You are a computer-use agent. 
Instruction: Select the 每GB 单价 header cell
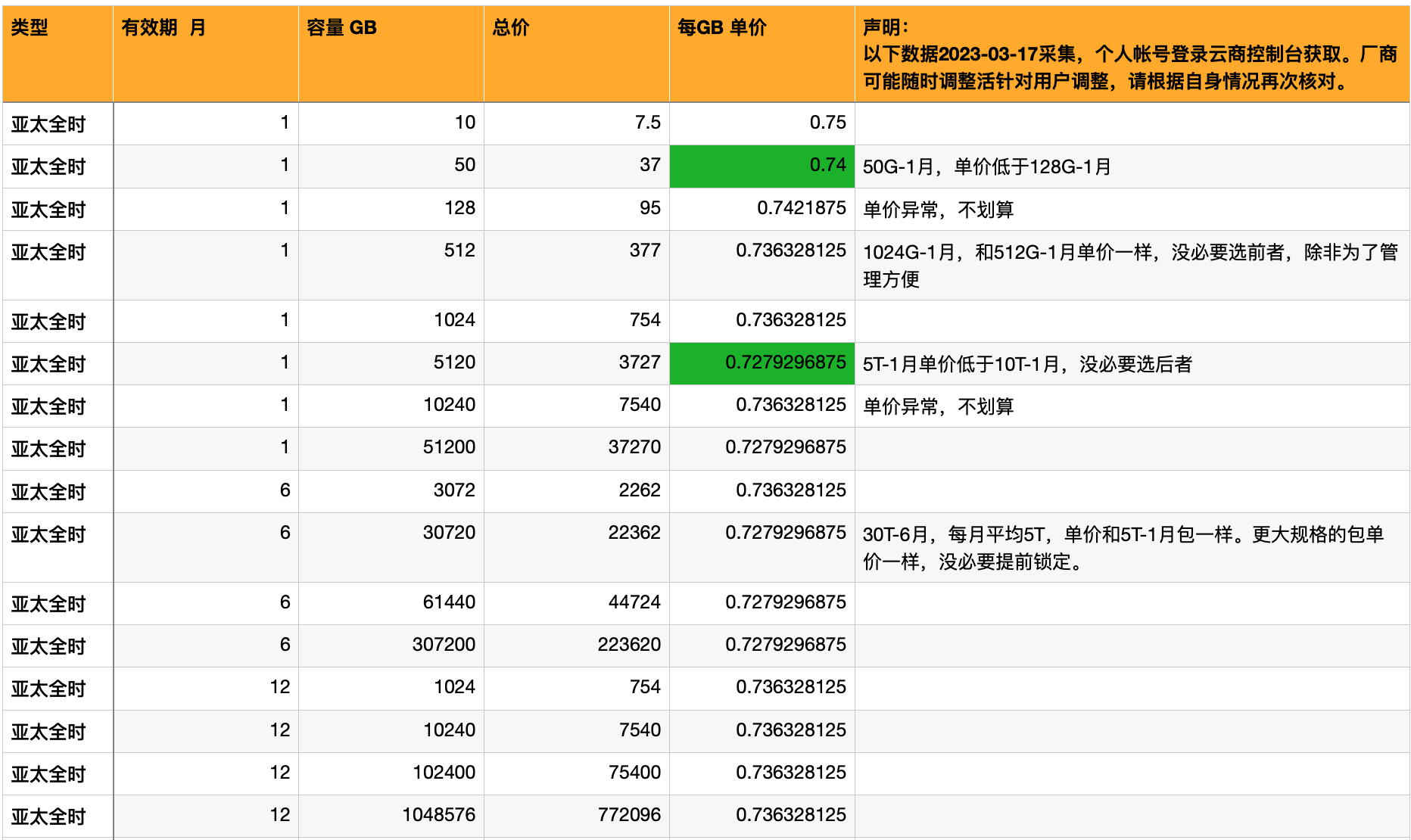[762, 54]
